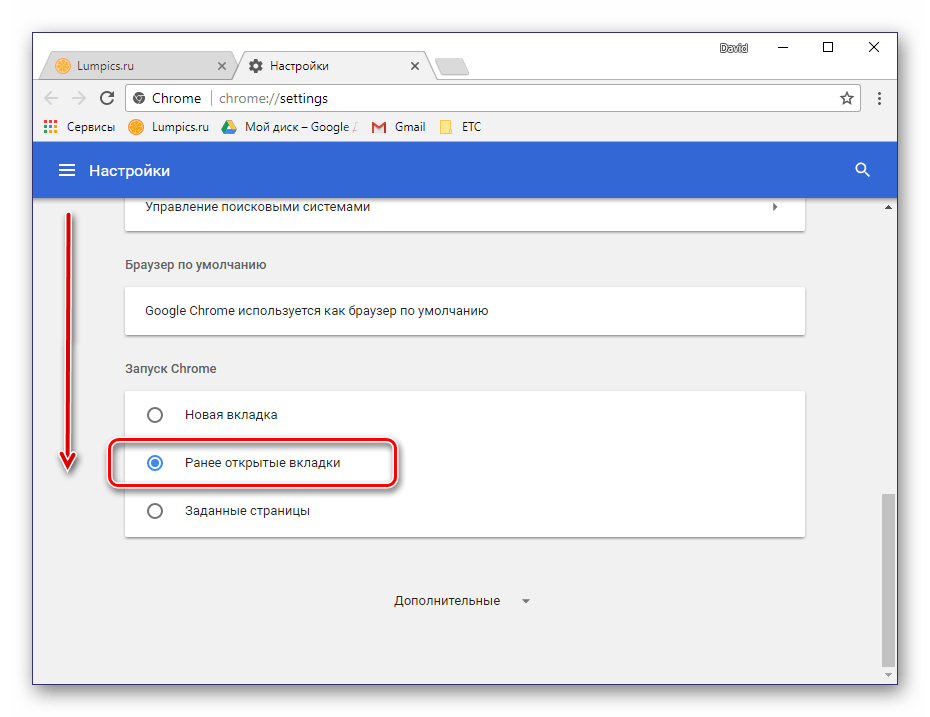
Task: Click the Google Drive bookmark icon
Action: click(x=229, y=127)
